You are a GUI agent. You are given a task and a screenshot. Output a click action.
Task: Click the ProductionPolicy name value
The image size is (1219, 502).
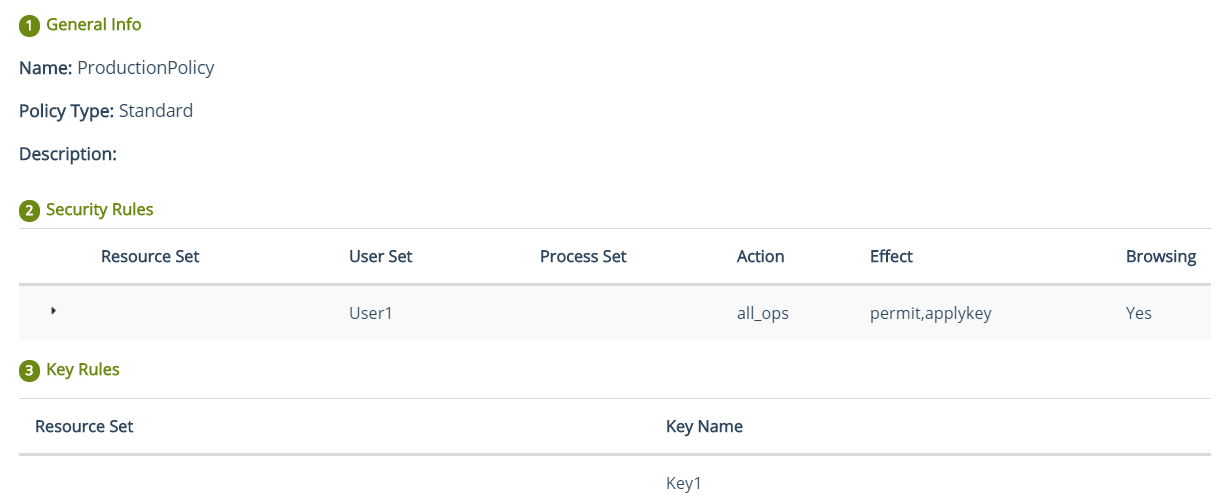146,68
